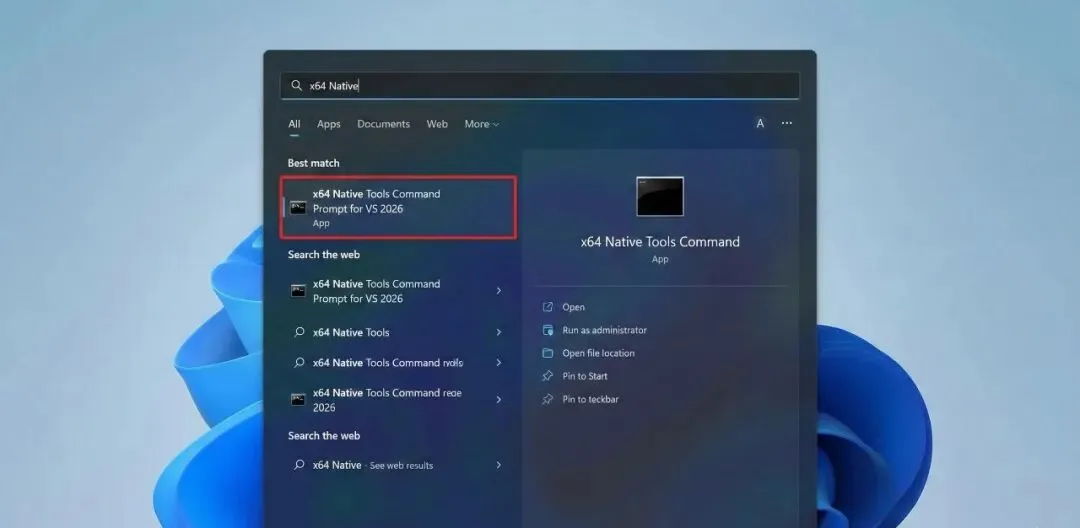Expand chevron for 'Tools Command reqe 2026' result

(499, 399)
